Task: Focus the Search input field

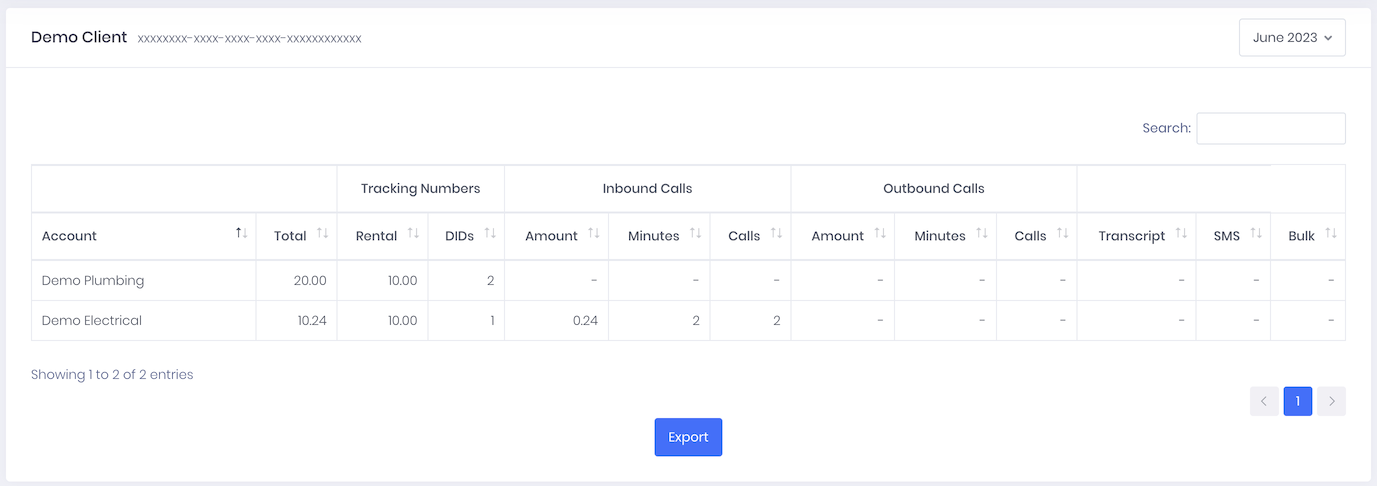Action: pos(1271,128)
